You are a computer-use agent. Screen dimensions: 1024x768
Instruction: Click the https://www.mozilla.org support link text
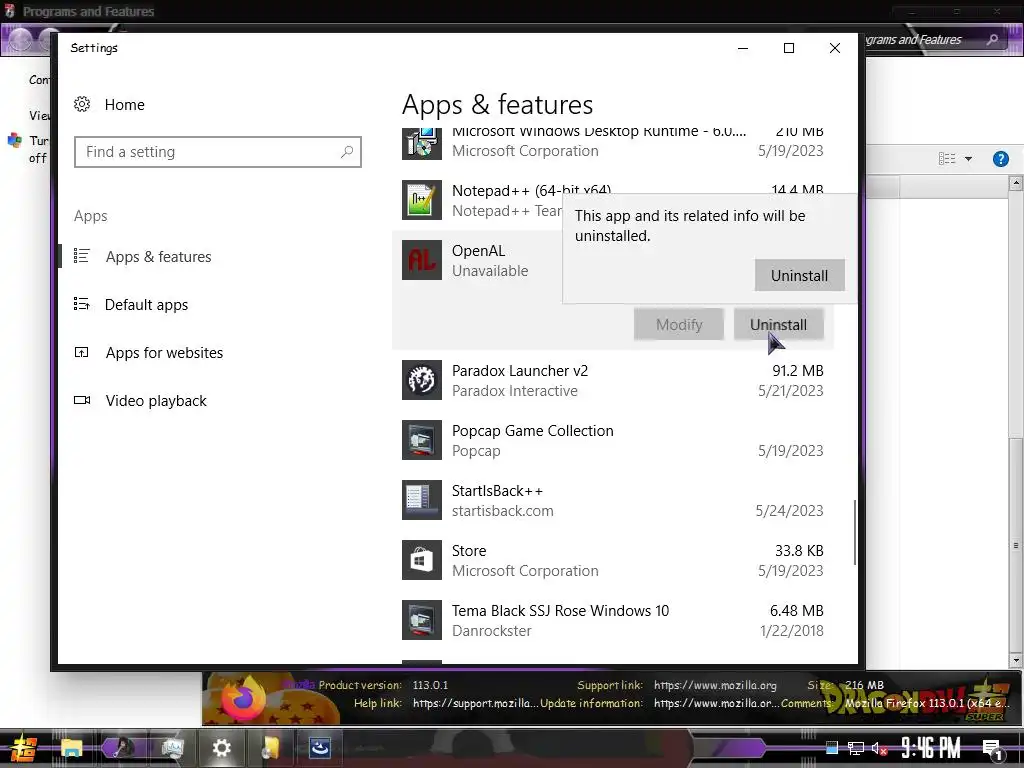tap(715, 685)
